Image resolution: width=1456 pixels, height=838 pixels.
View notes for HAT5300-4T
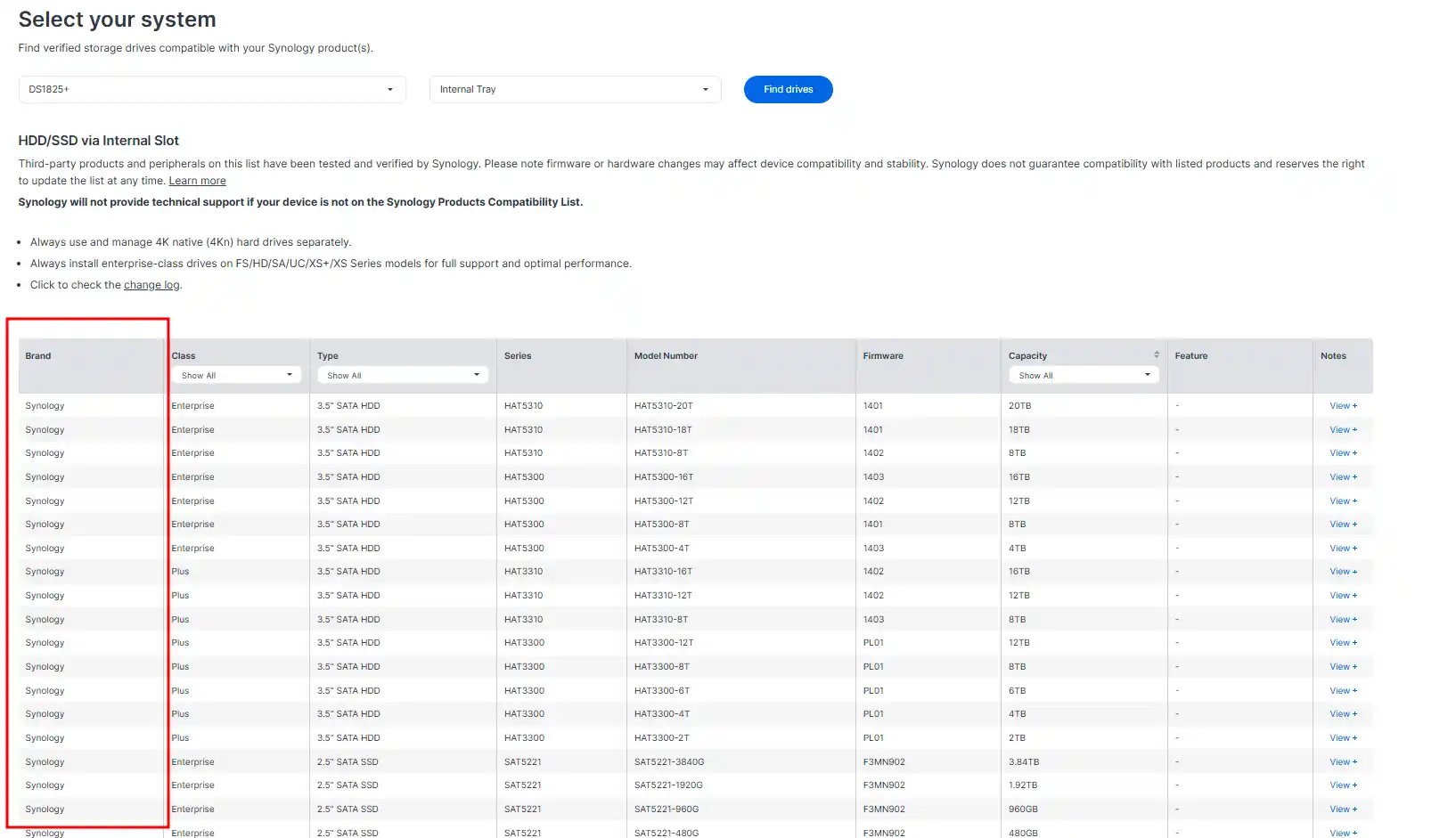pos(1343,549)
